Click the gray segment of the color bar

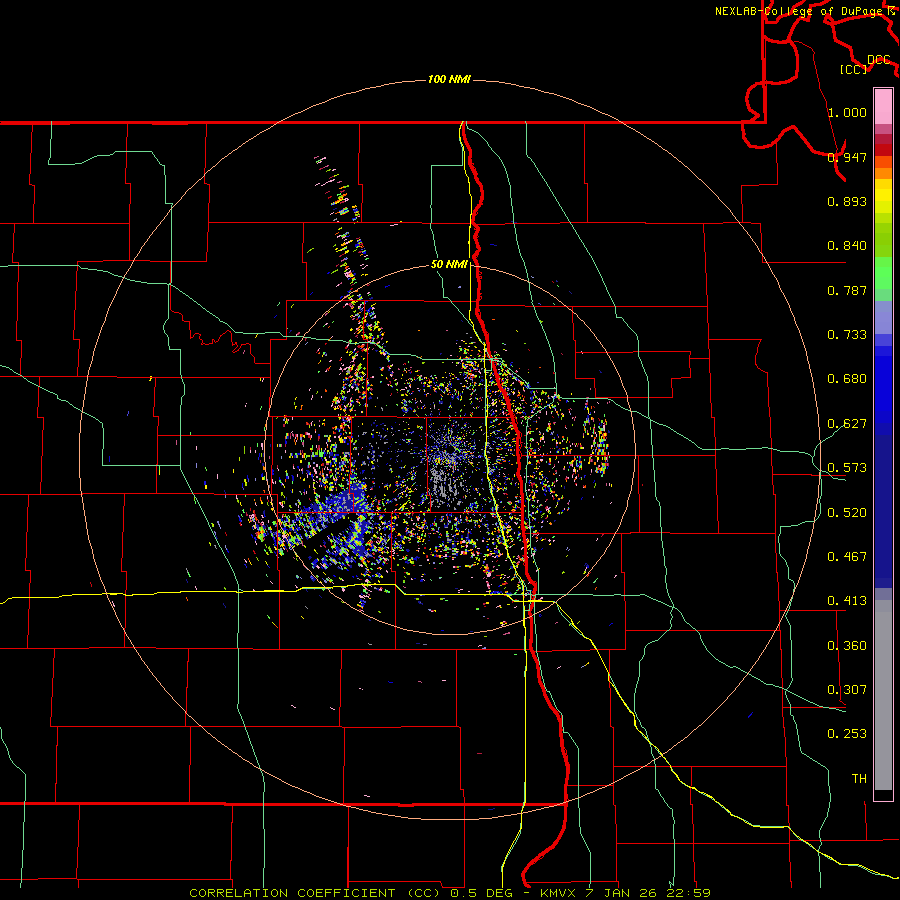click(883, 695)
